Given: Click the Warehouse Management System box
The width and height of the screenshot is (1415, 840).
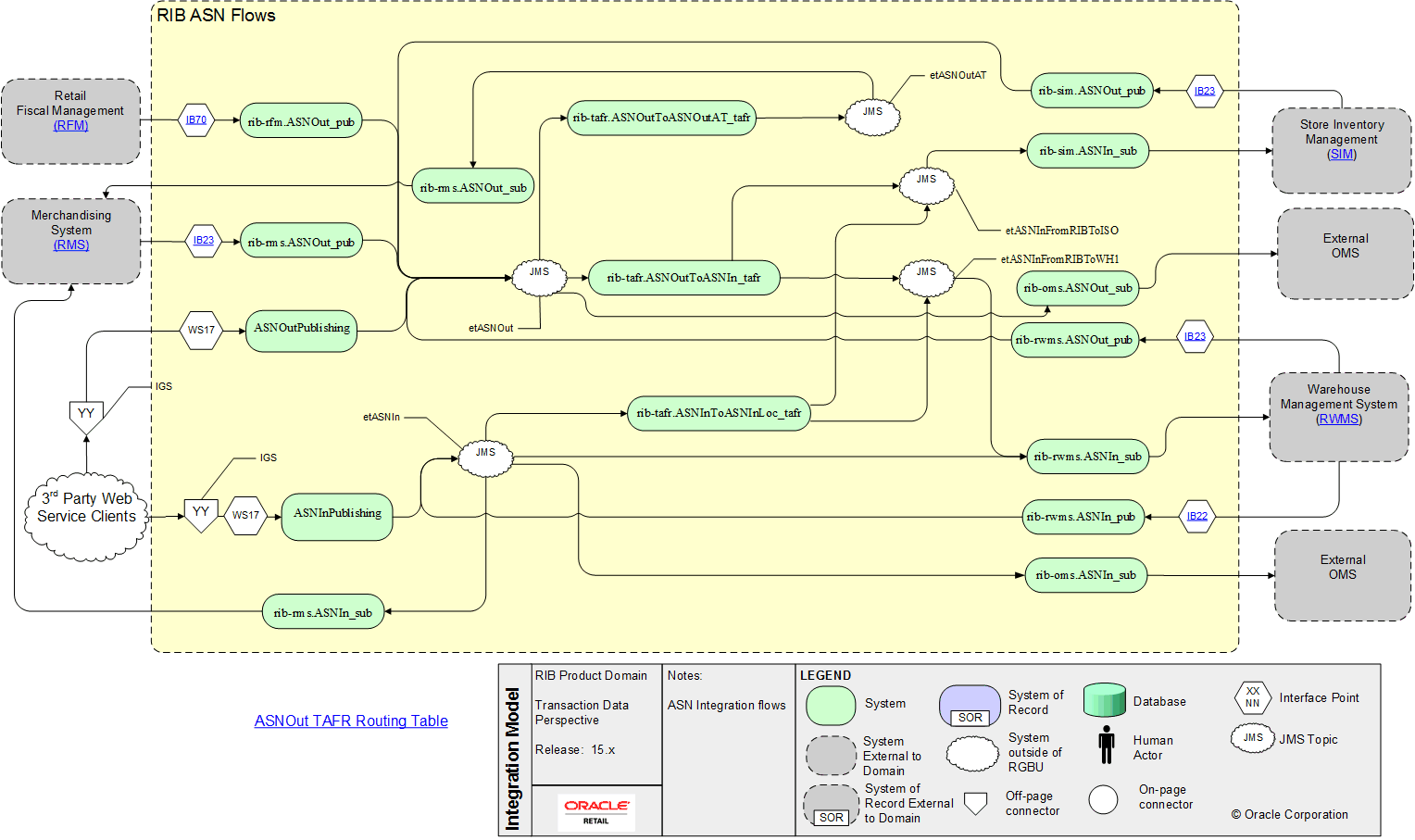Looking at the screenshot, I should coord(1339,417).
